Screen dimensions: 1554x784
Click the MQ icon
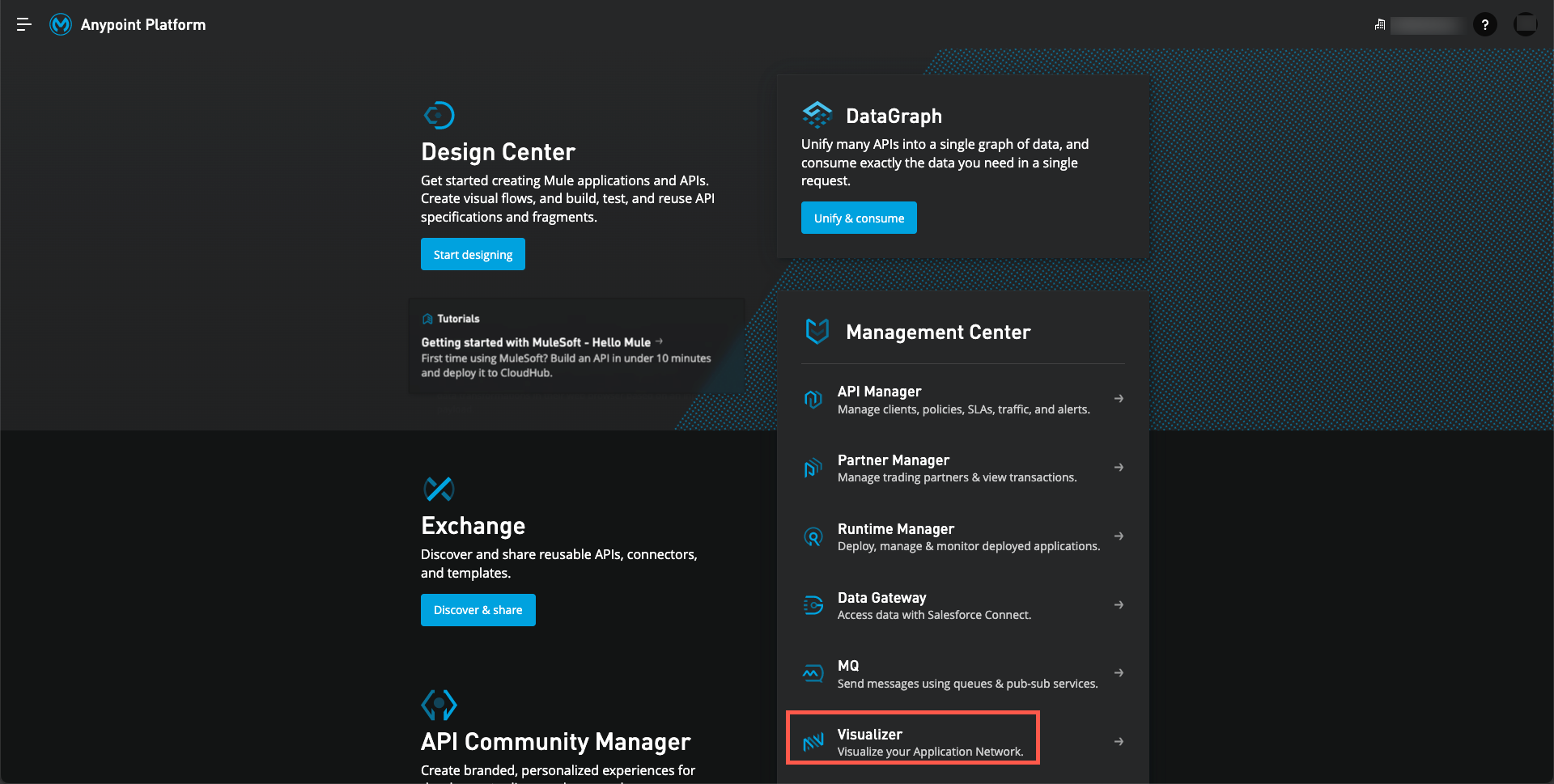(x=813, y=673)
